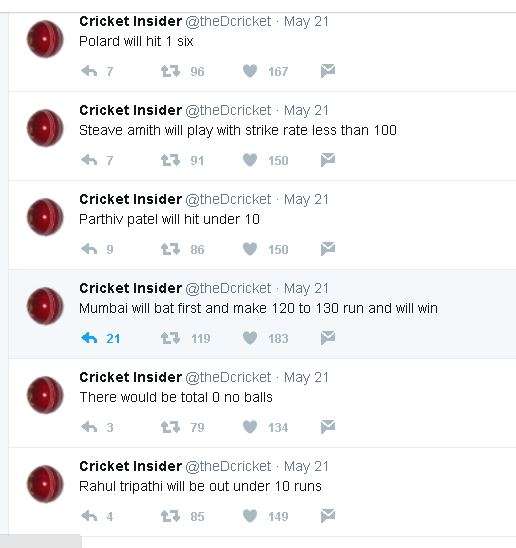The width and height of the screenshot is (516, 548).
Task: Reply to the Mumbai will bat first tweet
Action: pos(89,338)
